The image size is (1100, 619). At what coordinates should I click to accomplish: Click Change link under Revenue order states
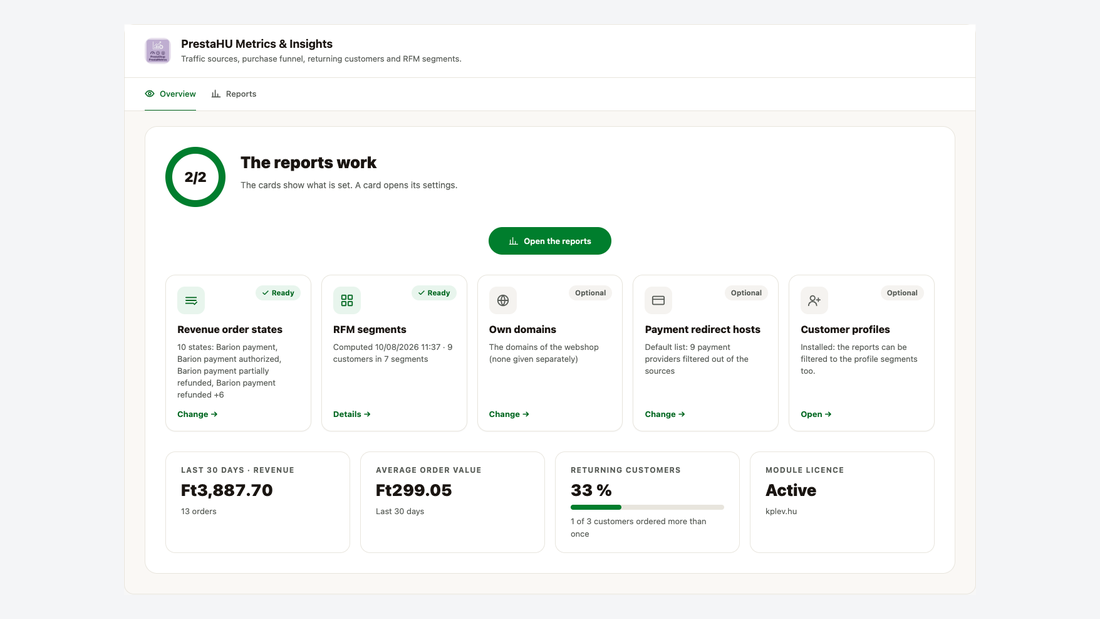197,414
